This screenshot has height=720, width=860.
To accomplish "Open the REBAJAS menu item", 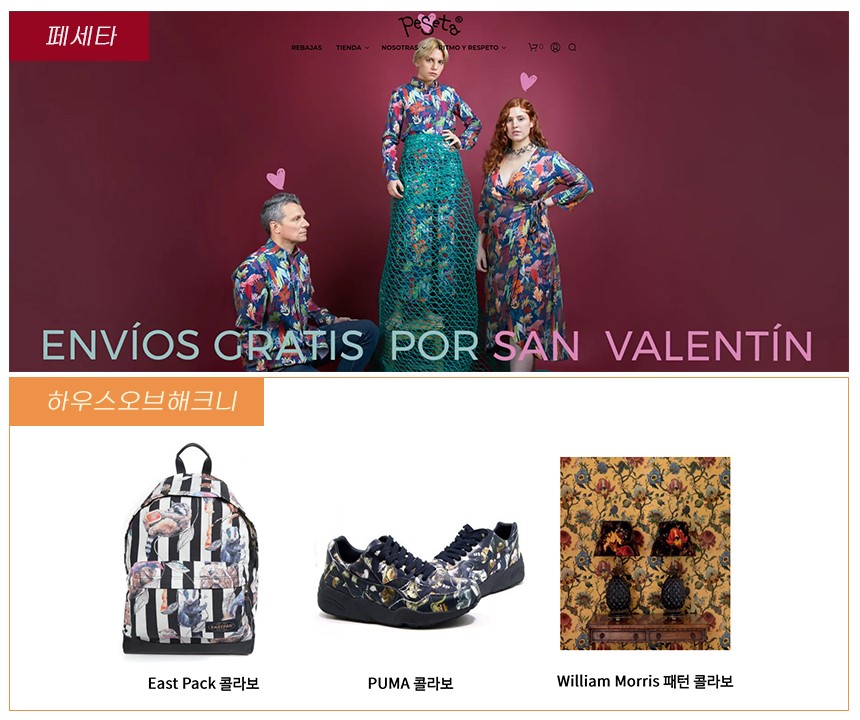I will 307,48.
